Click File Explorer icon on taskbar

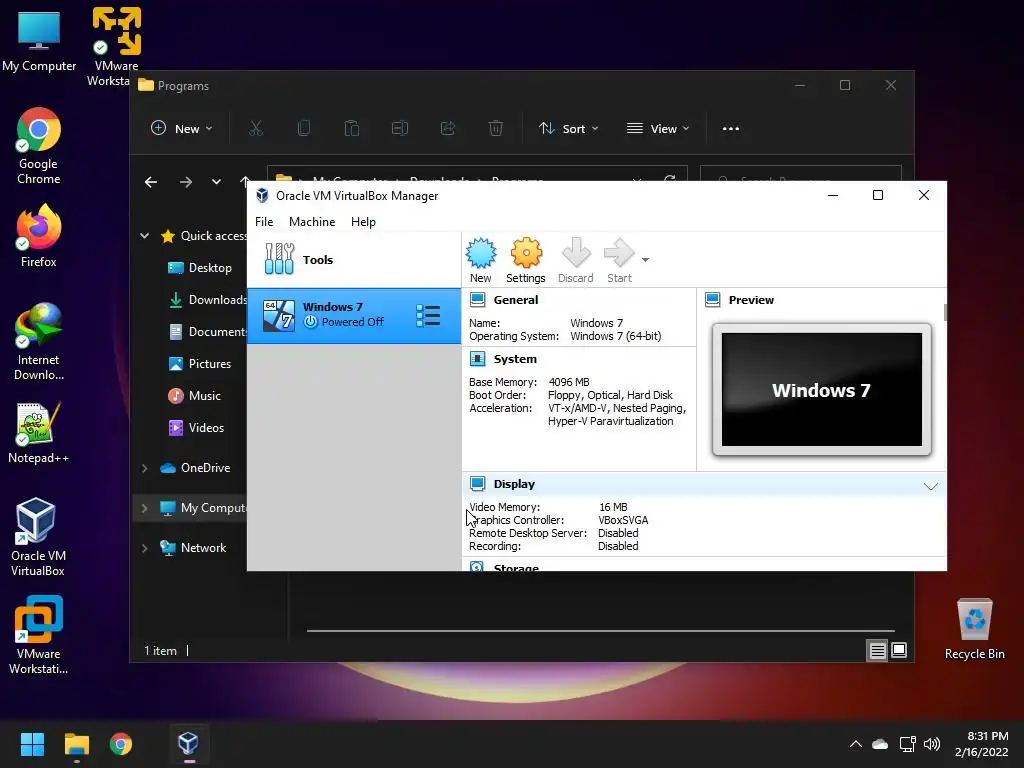pyautogui.click(x=76, y=744)
